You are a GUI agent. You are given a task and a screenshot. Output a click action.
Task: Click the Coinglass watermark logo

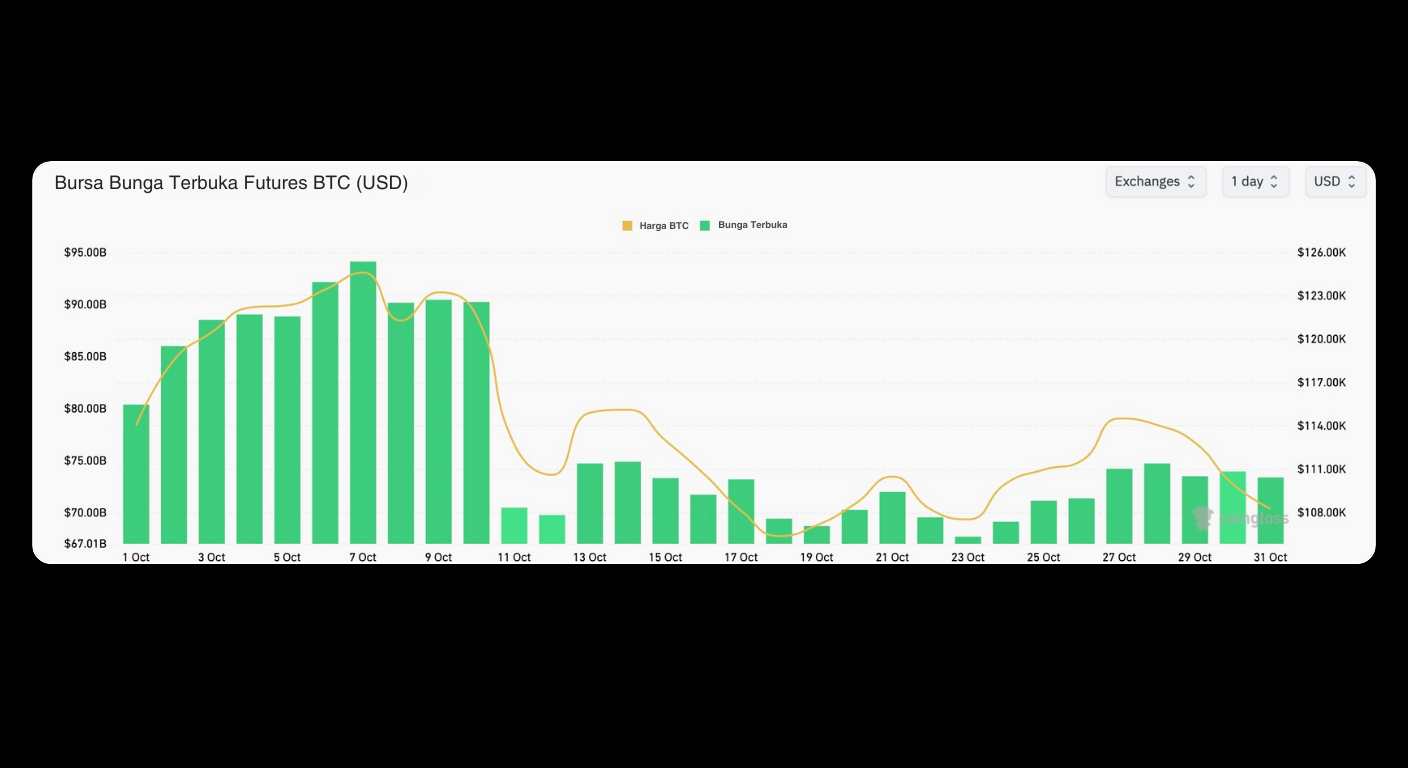pos(1204,518)
